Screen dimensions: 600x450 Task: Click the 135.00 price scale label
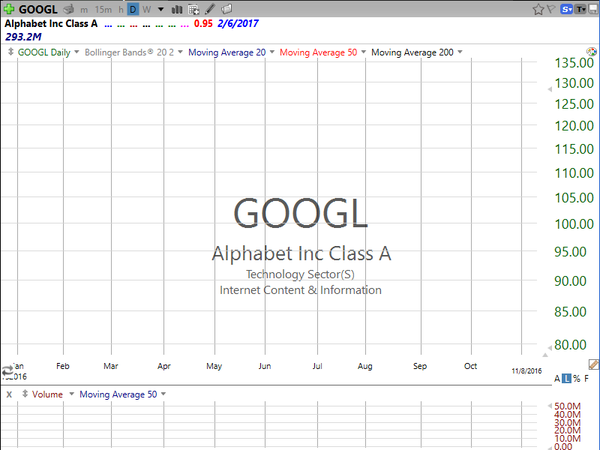[574, 63]
